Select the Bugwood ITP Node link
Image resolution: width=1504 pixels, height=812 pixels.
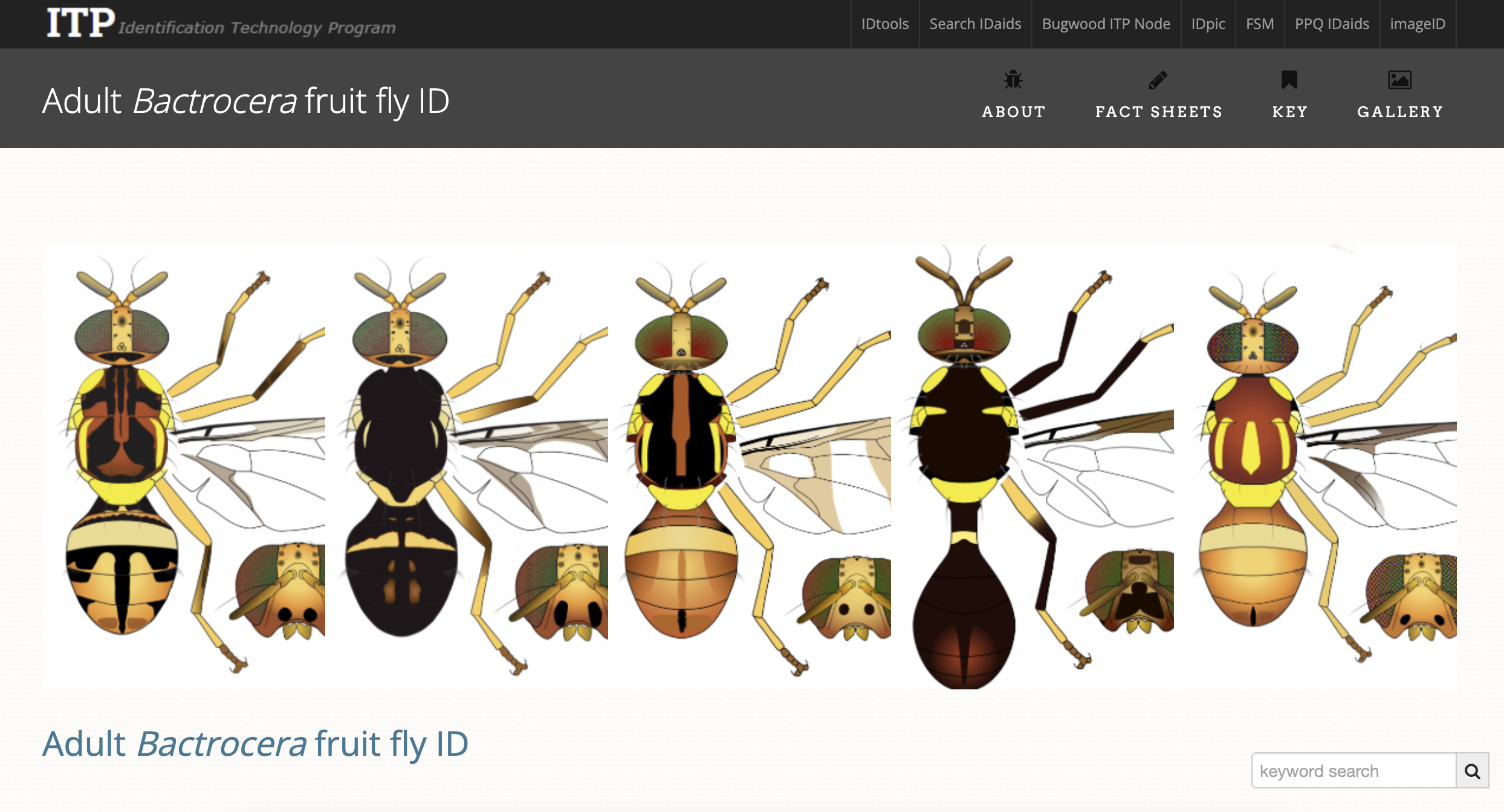pyautogui.click(x=1106, y=24)
